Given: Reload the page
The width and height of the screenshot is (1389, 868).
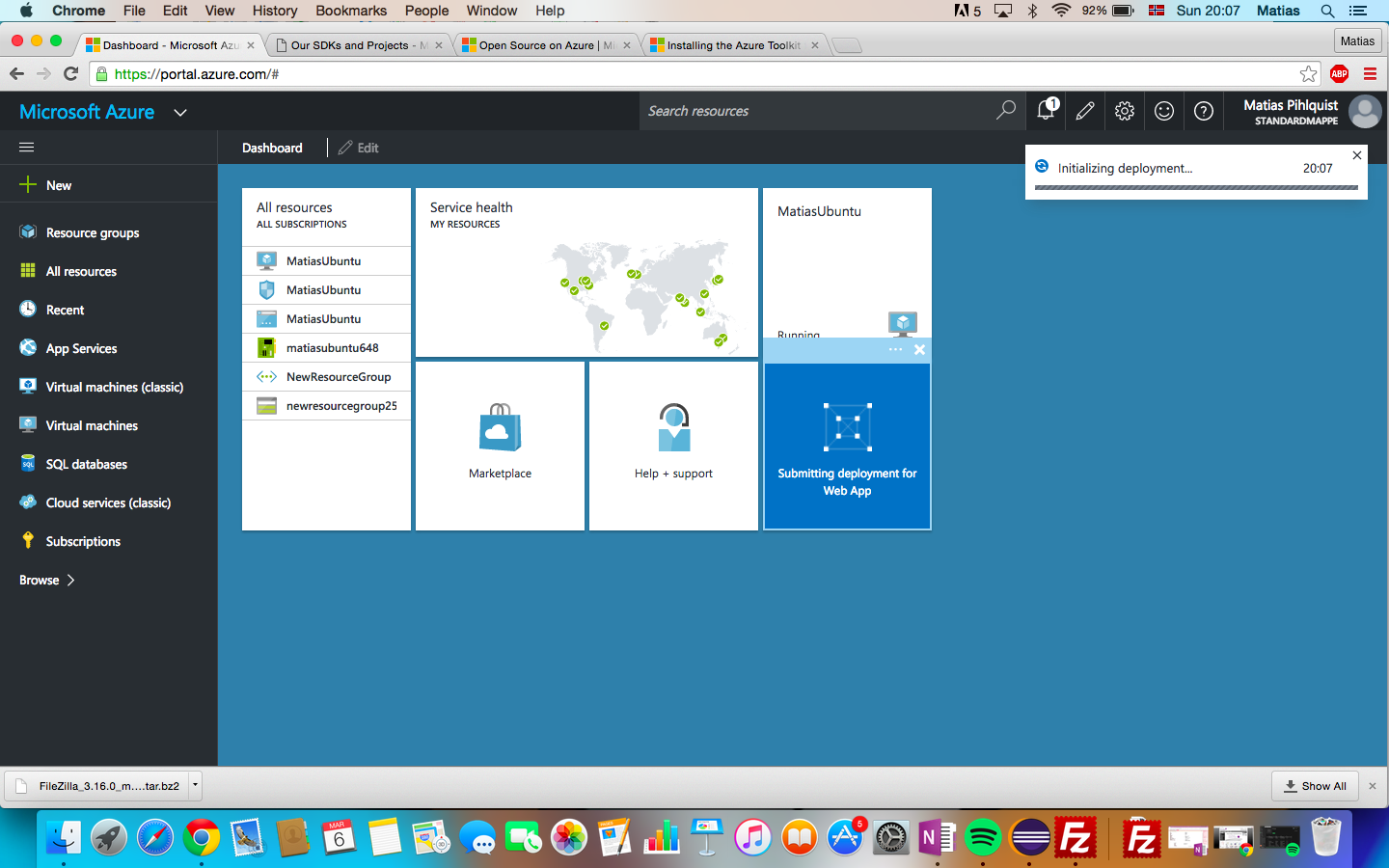Looking at the screenshot, I should [x=70, y=73].
